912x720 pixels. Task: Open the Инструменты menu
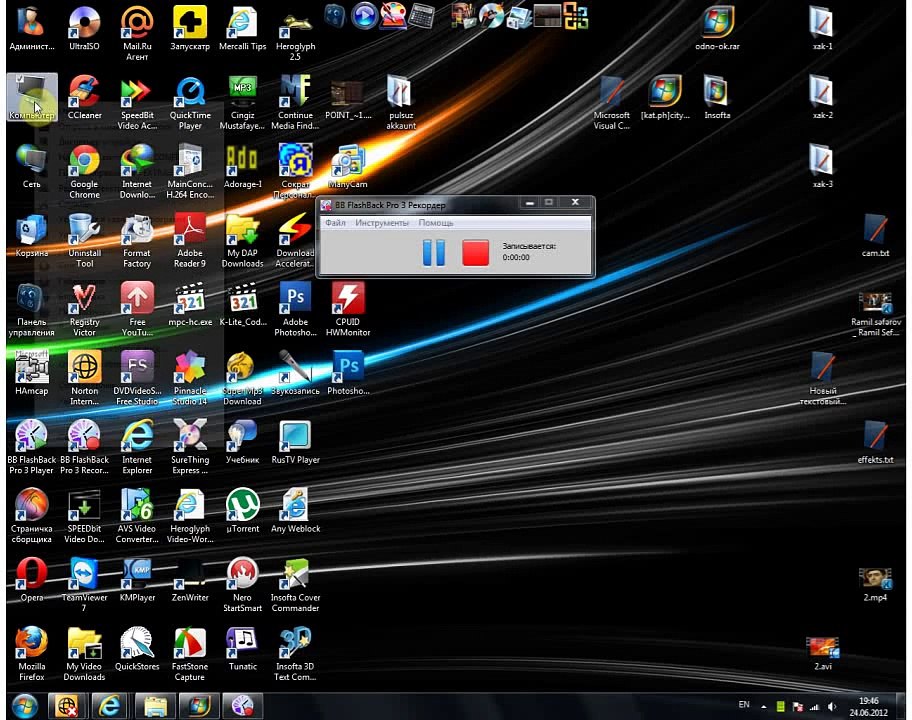coord(382,223)
